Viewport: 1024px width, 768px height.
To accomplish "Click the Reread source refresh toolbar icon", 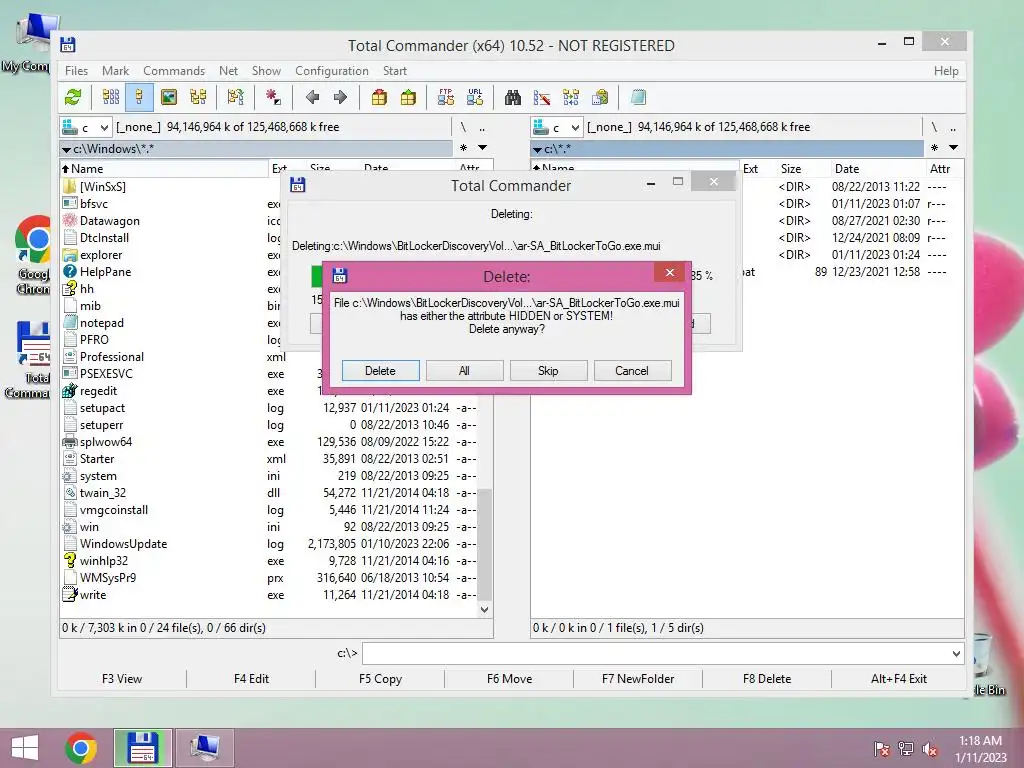I will pyautogui.click(x=73, y=98).
